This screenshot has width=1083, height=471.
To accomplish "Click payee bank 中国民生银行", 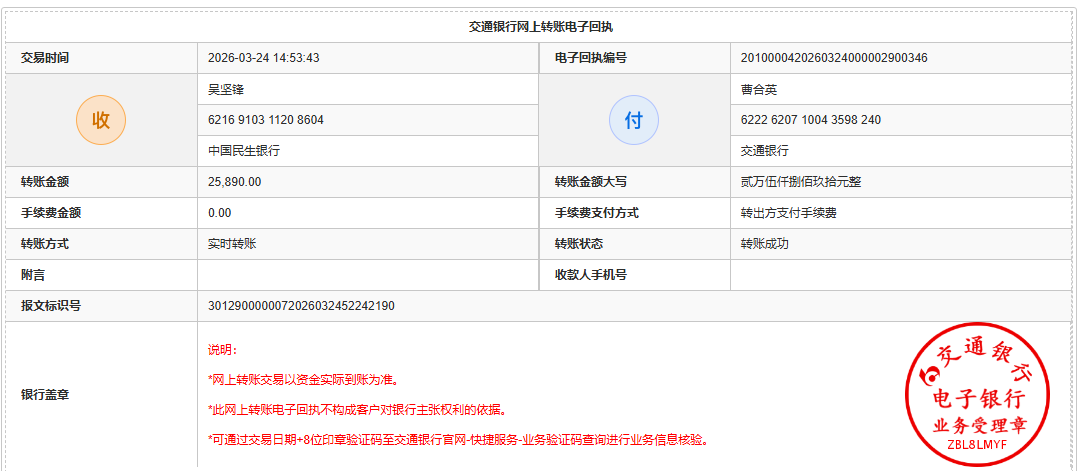I will pos(243,151).
